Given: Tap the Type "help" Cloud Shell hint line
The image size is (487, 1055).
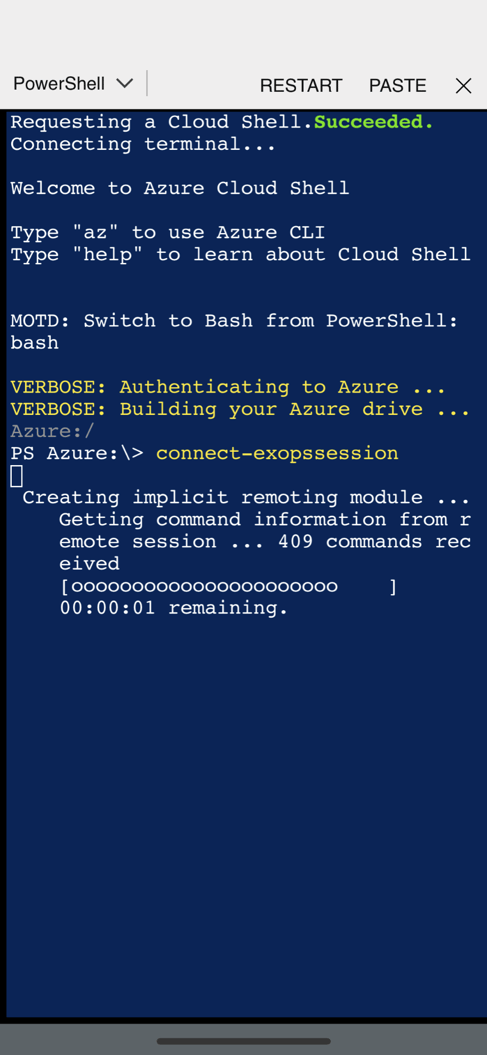Looking at the screenshot, I should 240,255.
